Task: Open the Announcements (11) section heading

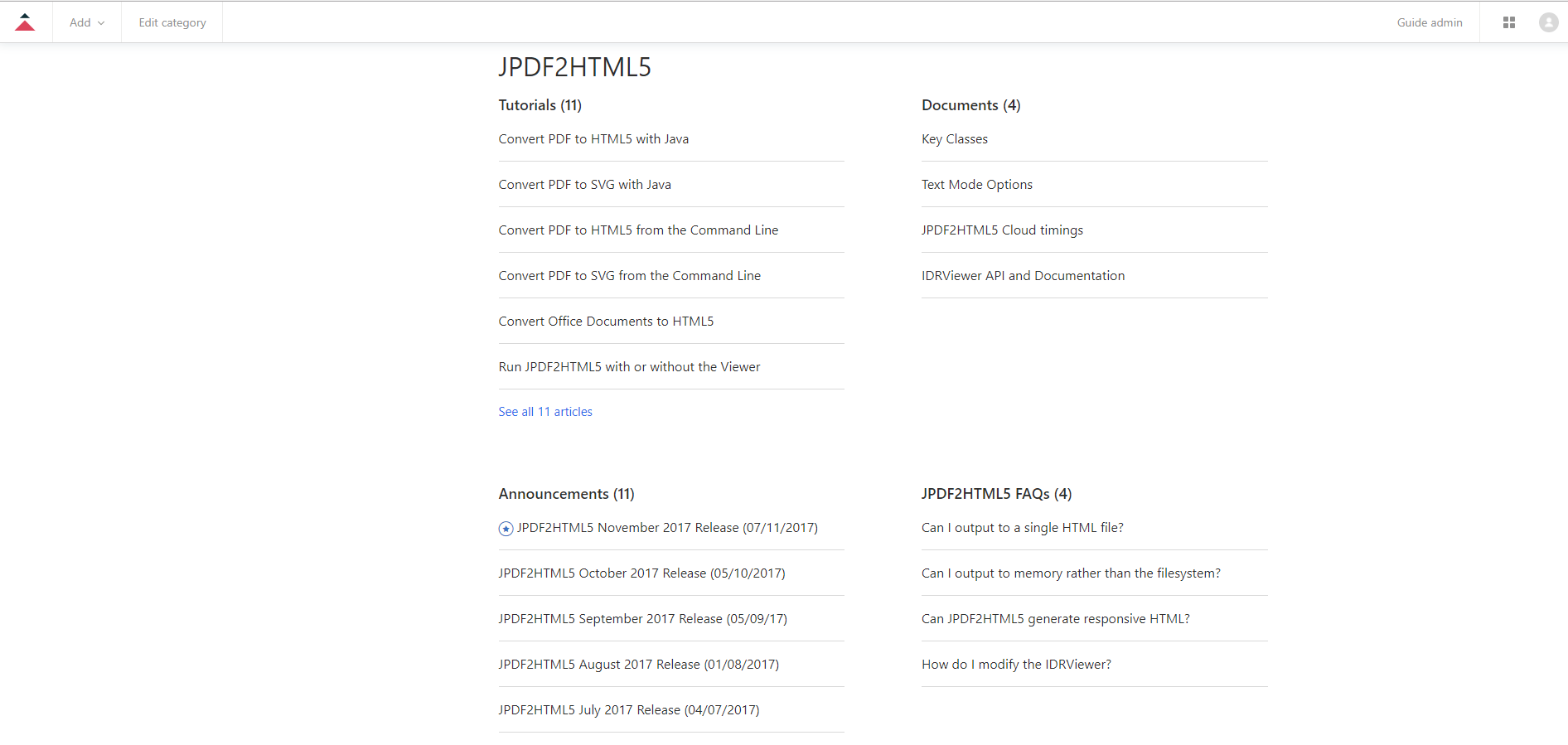Action: click(x=566, y=494)
